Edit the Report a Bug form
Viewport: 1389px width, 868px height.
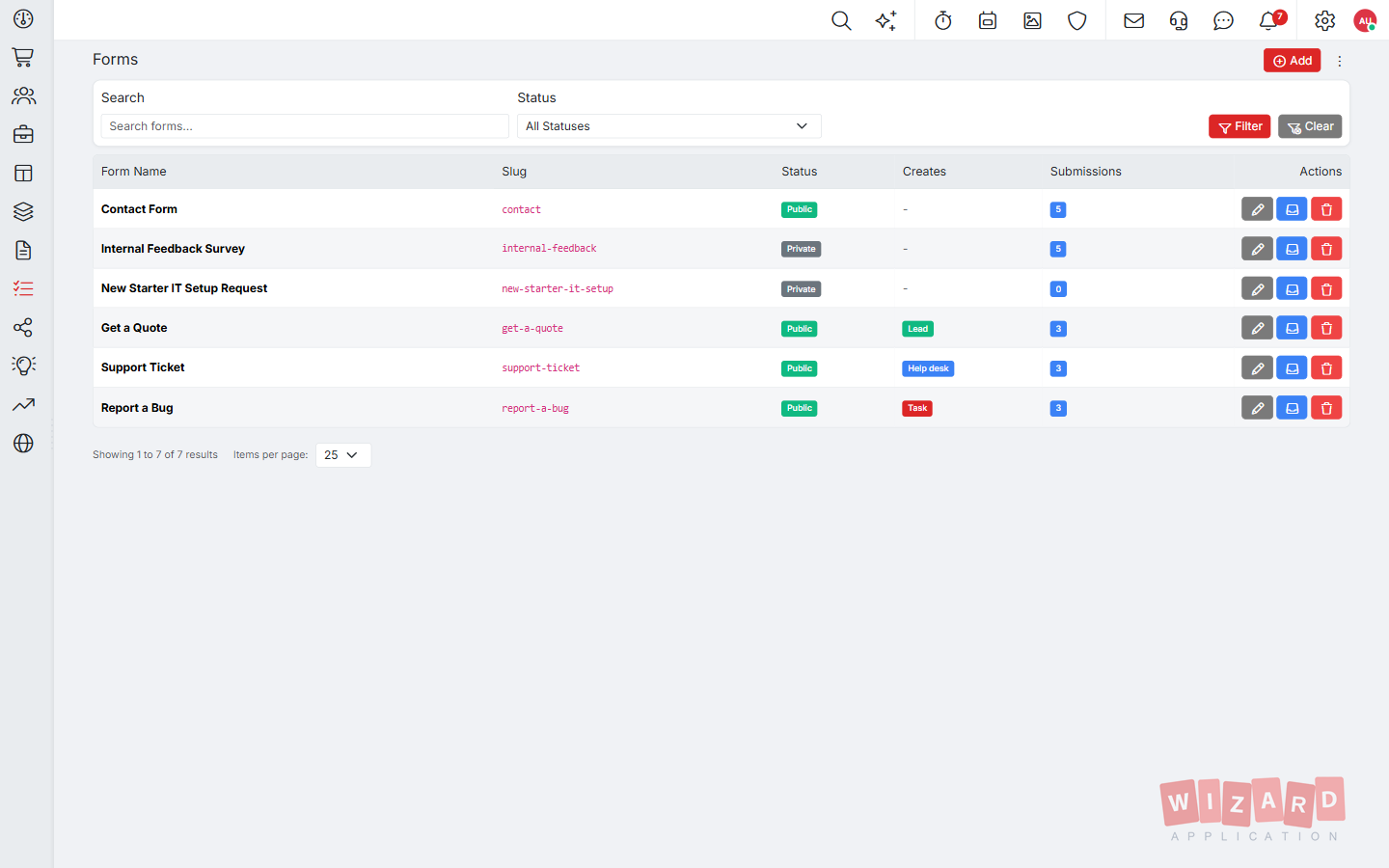point(1257,408)
